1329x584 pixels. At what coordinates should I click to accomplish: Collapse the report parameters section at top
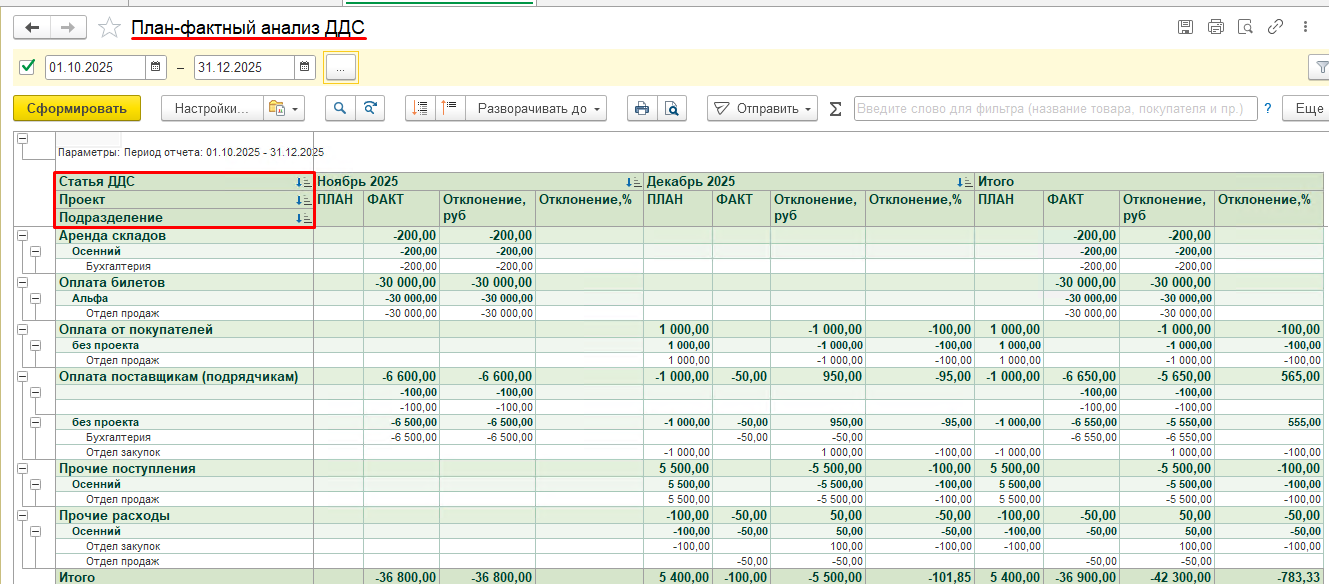point(21,139)
